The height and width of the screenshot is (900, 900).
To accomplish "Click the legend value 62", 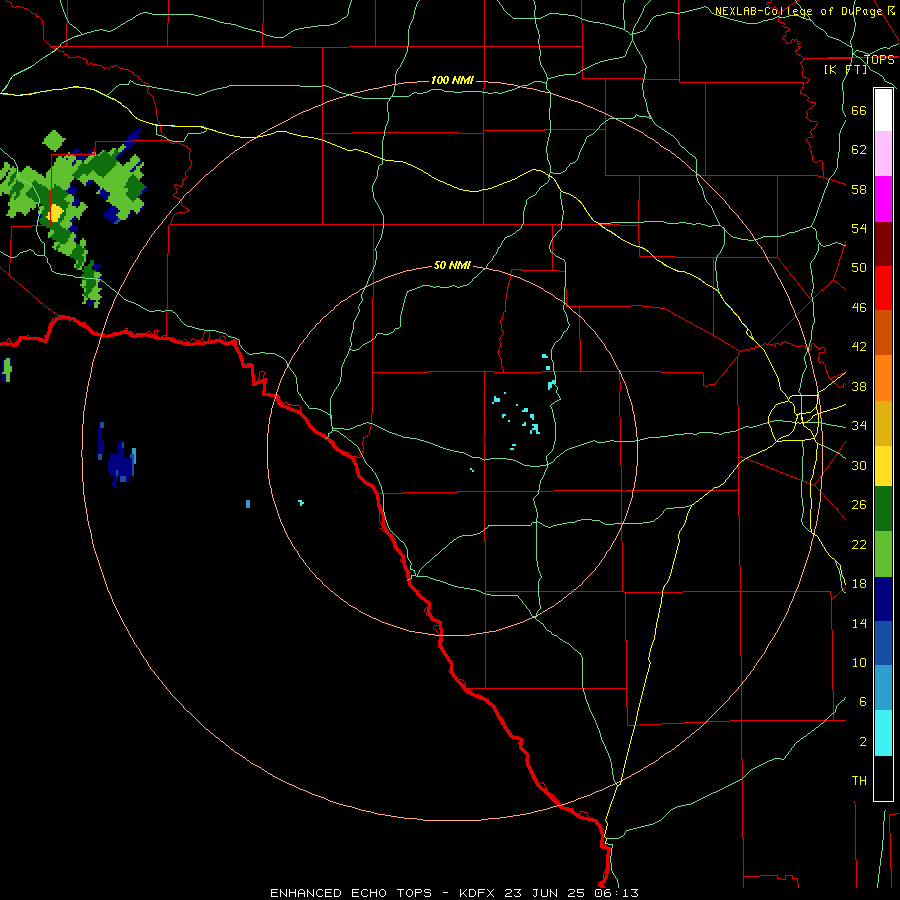I will 859,150.
